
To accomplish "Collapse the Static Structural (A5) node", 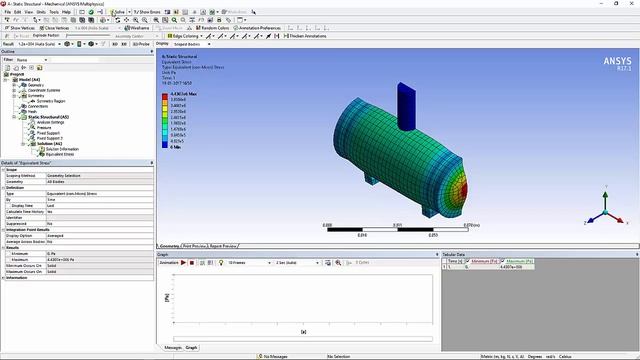I will click(x=14, y=117).
